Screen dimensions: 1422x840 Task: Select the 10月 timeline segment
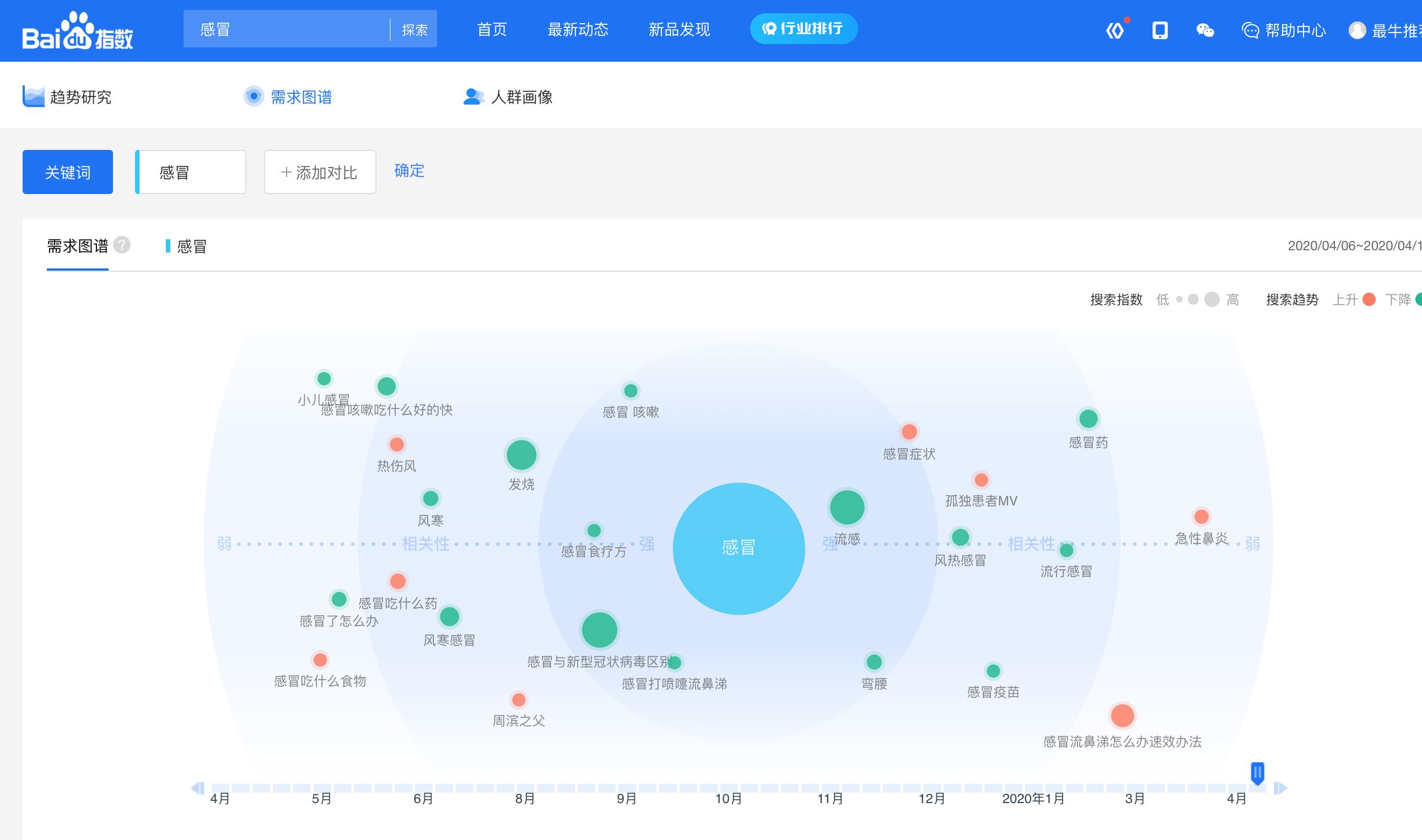(728, 788)
